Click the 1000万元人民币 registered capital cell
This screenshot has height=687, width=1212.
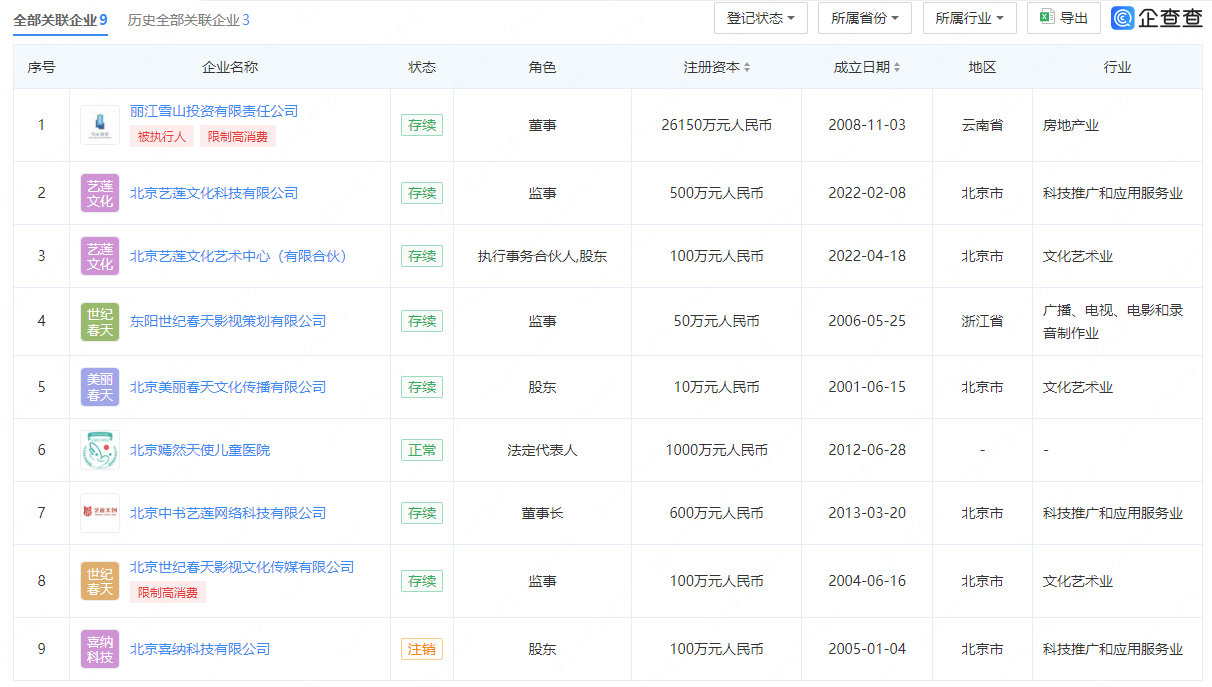(x=717, y=450)
